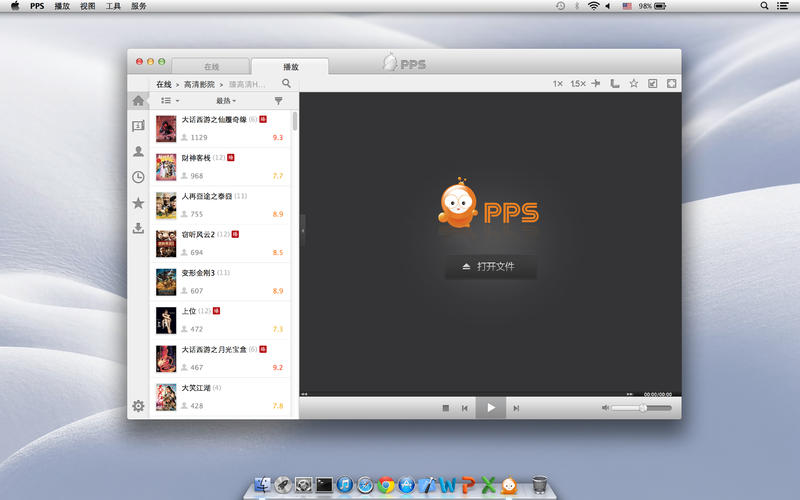Go to 在线 in breadcrumb
This screenshot has width=800, height=500.
coord(164,84)
